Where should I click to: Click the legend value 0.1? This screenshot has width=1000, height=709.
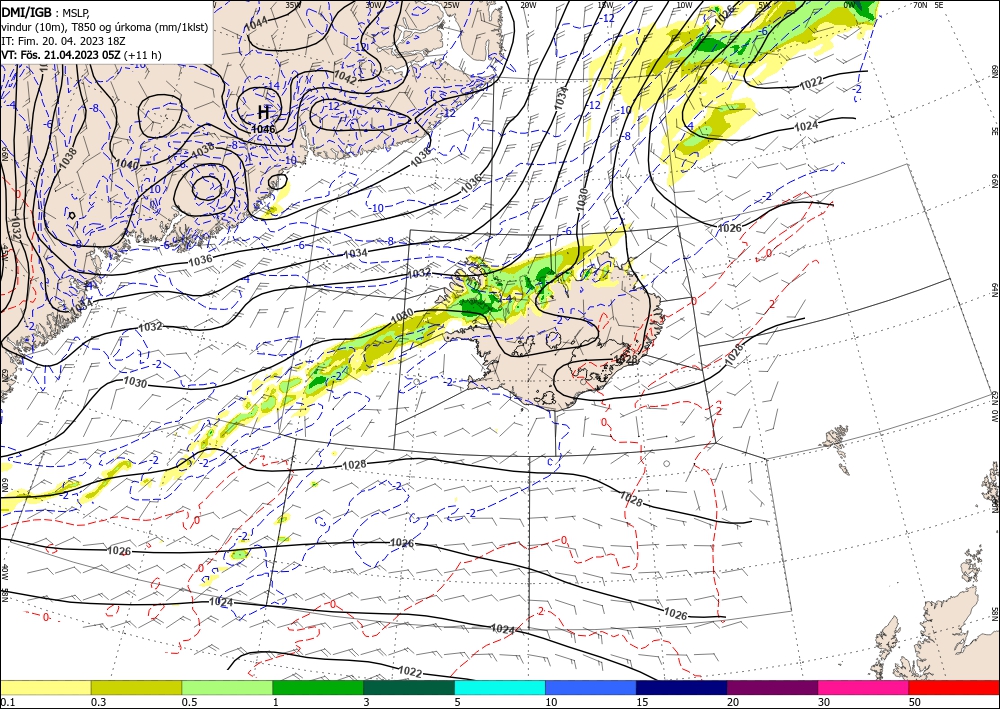7,702
